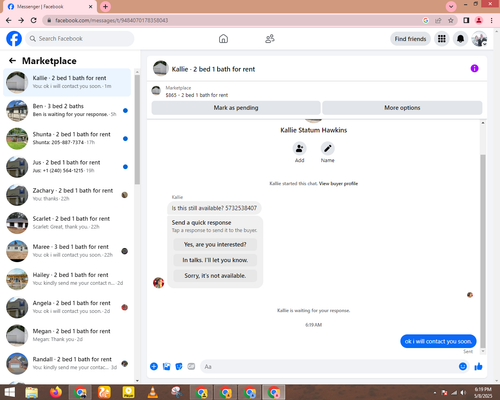Choose a GIF icon in composer
This screenshot has height=400, width=500.
(x=191, y=366)
